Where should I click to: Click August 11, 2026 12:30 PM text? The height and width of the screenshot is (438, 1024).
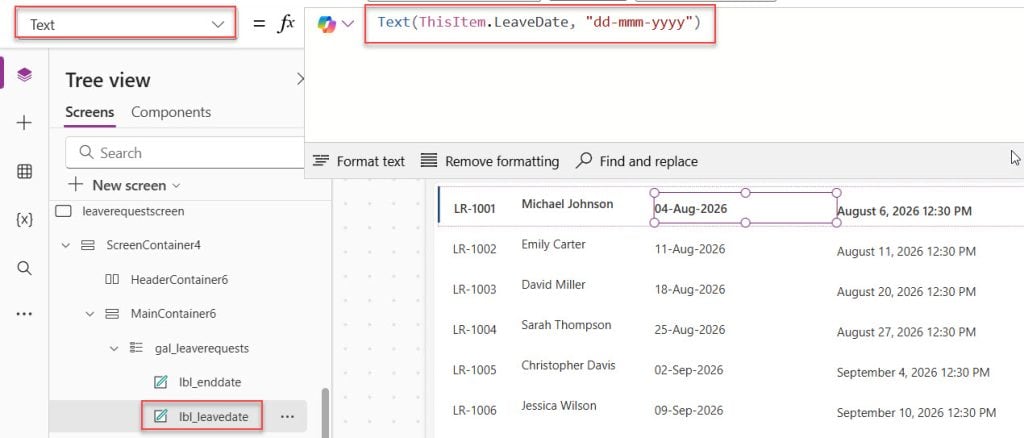(x=906, y=251)
